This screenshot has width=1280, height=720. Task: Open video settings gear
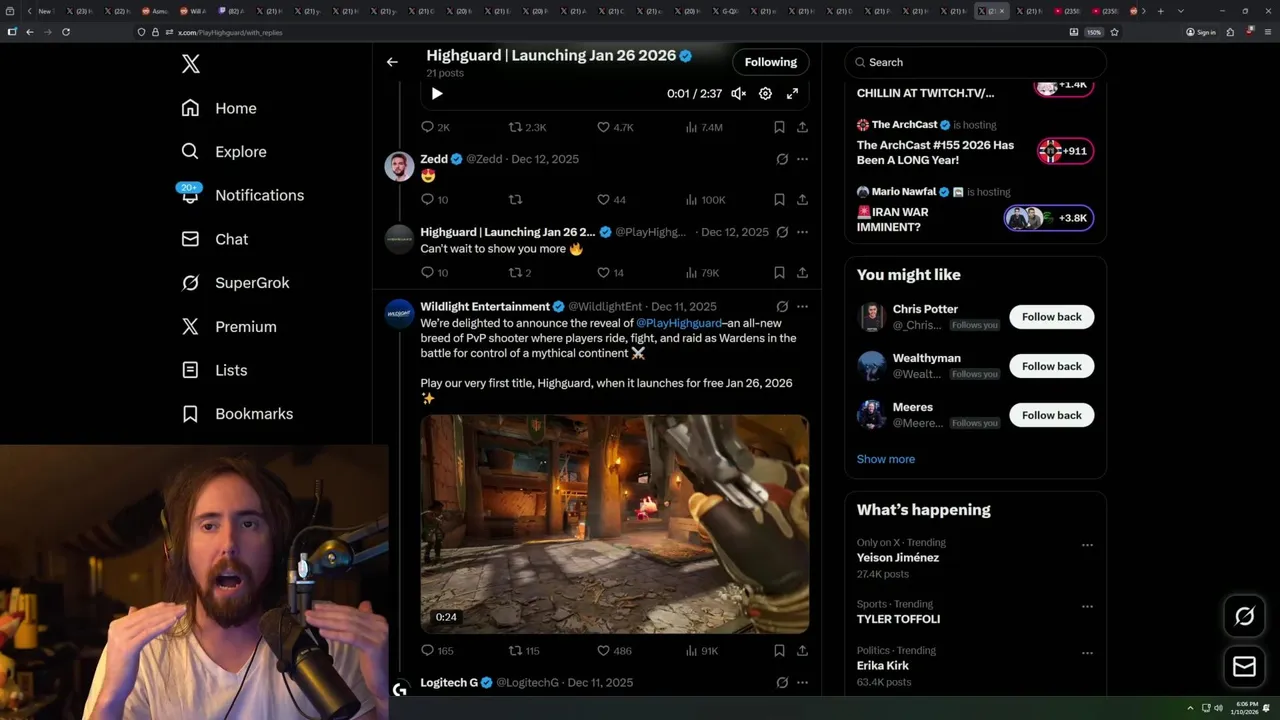click(765, 93)
